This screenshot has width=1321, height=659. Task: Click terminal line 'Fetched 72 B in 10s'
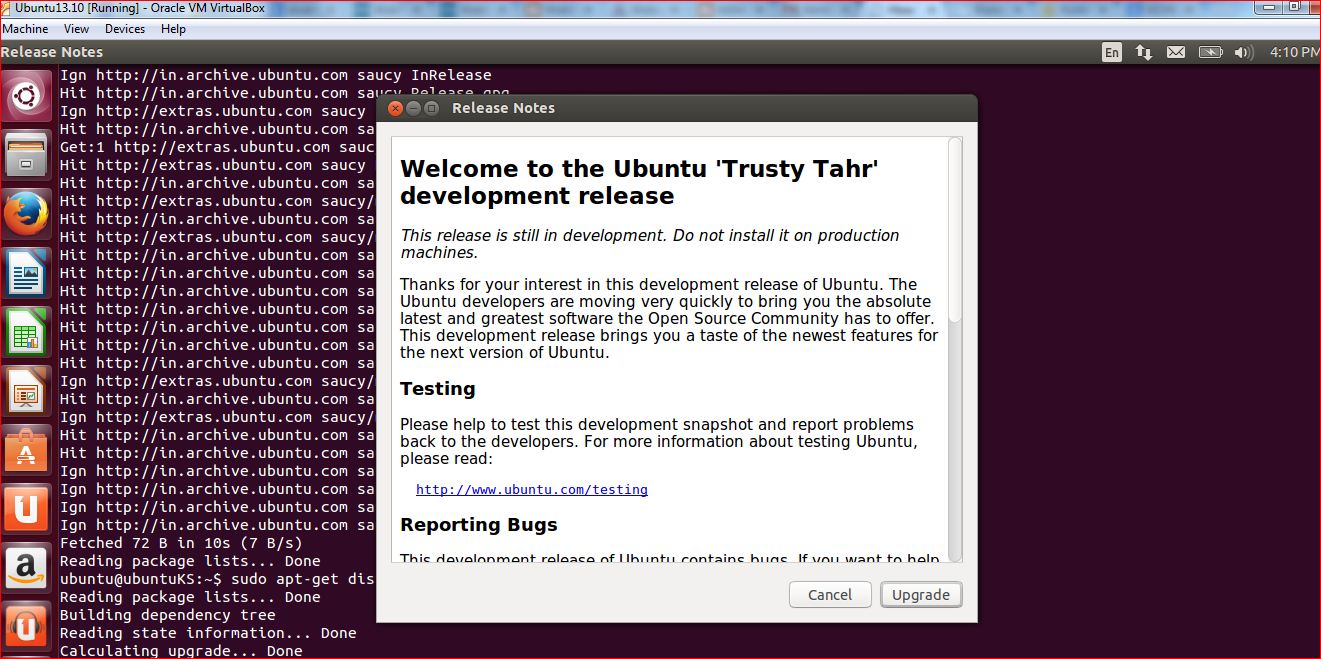pyautogui.click(x=181, y=543)
